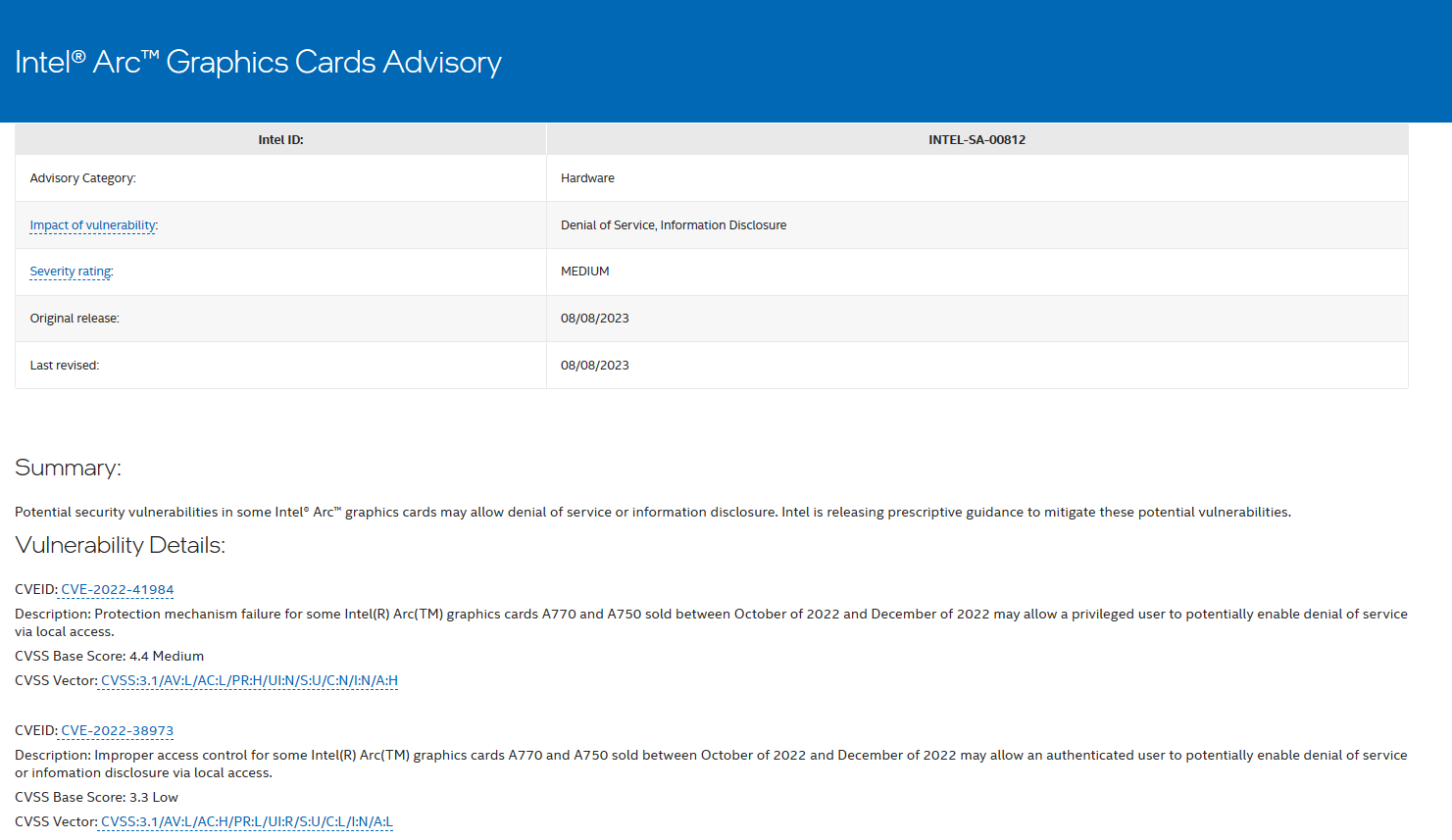Click the Original release date value
Image resolution: width=1452 pixels, height=840 pixels.
[x=594, y=319]
